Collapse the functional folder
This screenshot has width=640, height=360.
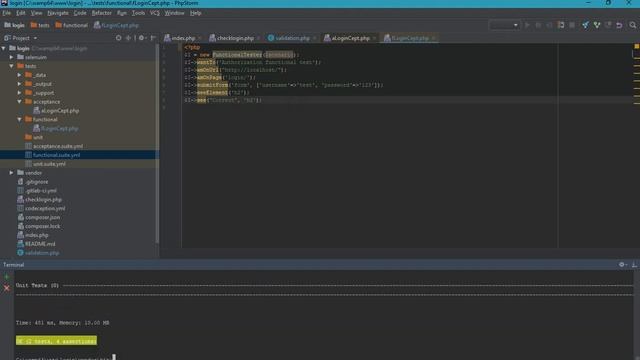pyautogui.click(x=19, y=120)
